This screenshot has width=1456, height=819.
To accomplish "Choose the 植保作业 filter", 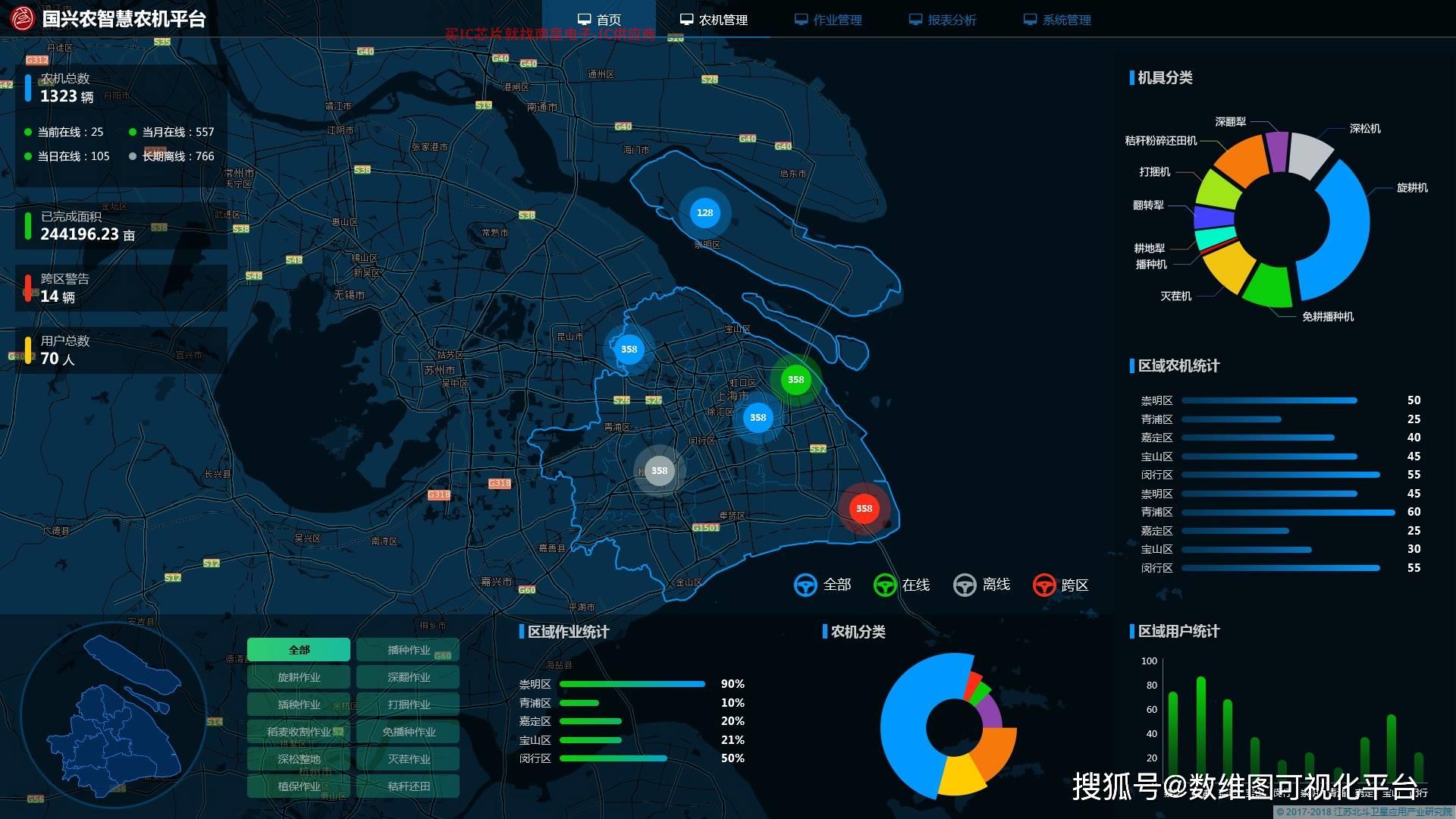I will pos(299,786).
